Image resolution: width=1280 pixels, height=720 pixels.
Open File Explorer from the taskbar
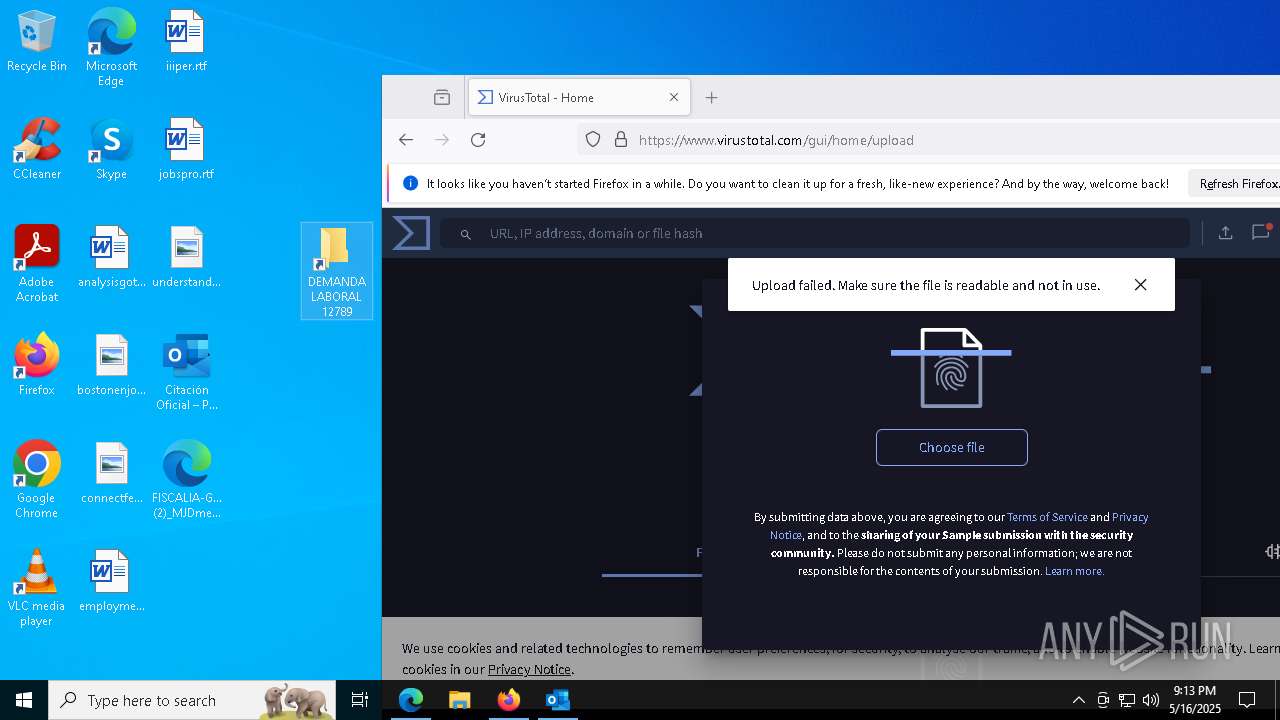460,700
